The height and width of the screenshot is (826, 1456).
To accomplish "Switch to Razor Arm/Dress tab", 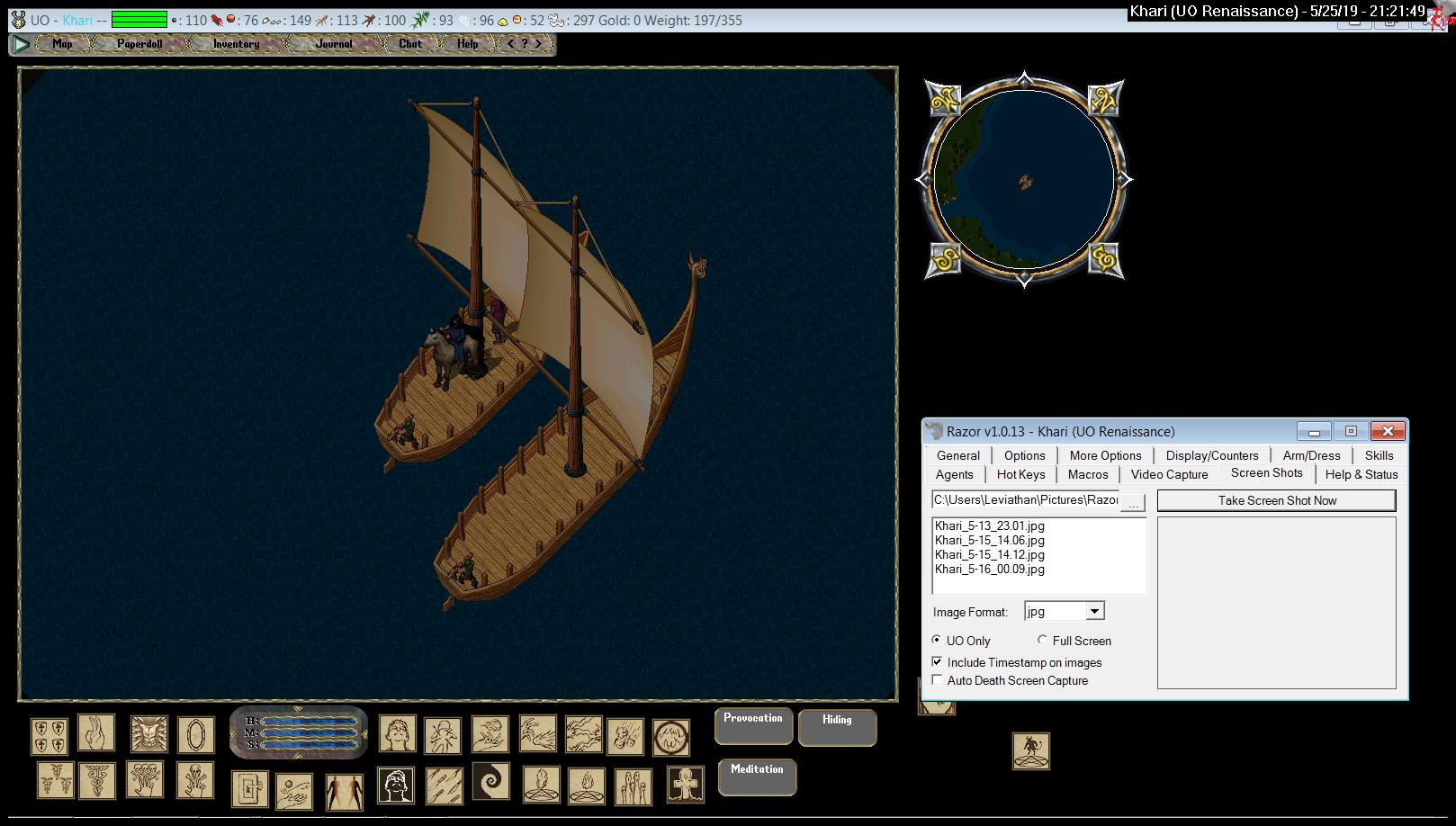I will point(1311,455).
